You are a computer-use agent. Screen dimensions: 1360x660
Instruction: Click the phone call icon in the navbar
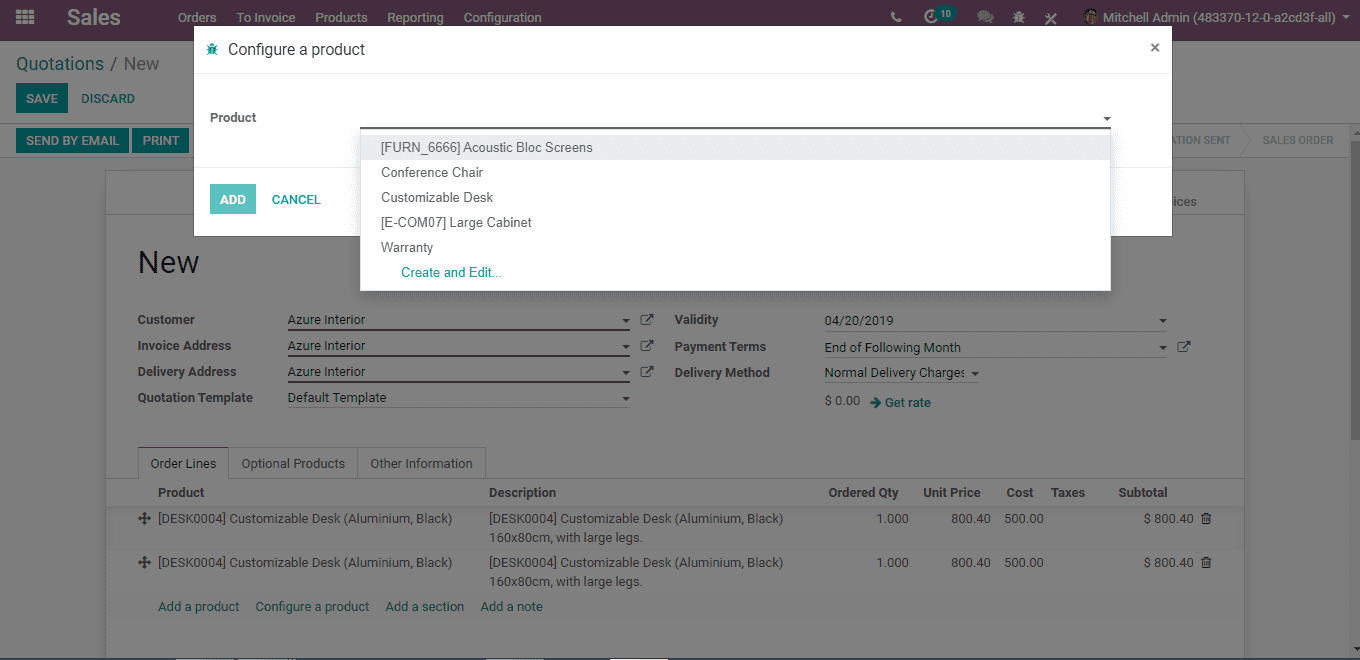[895, 17]
